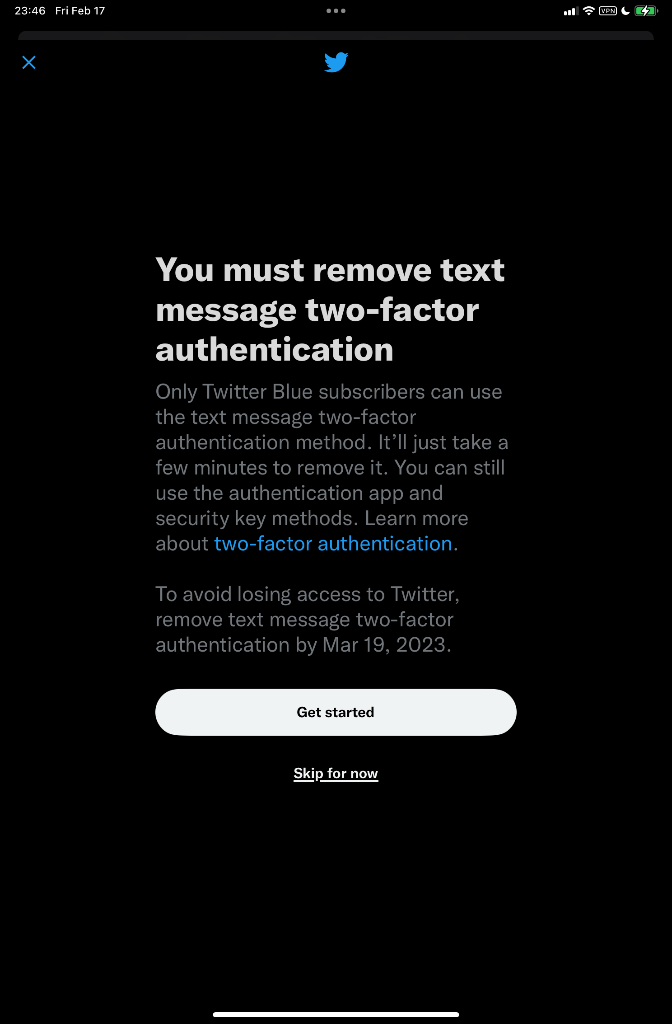The width and height of the screenshot is (672, 1024).
Task: Tap the charging battery icon
Action: point(645,10)
